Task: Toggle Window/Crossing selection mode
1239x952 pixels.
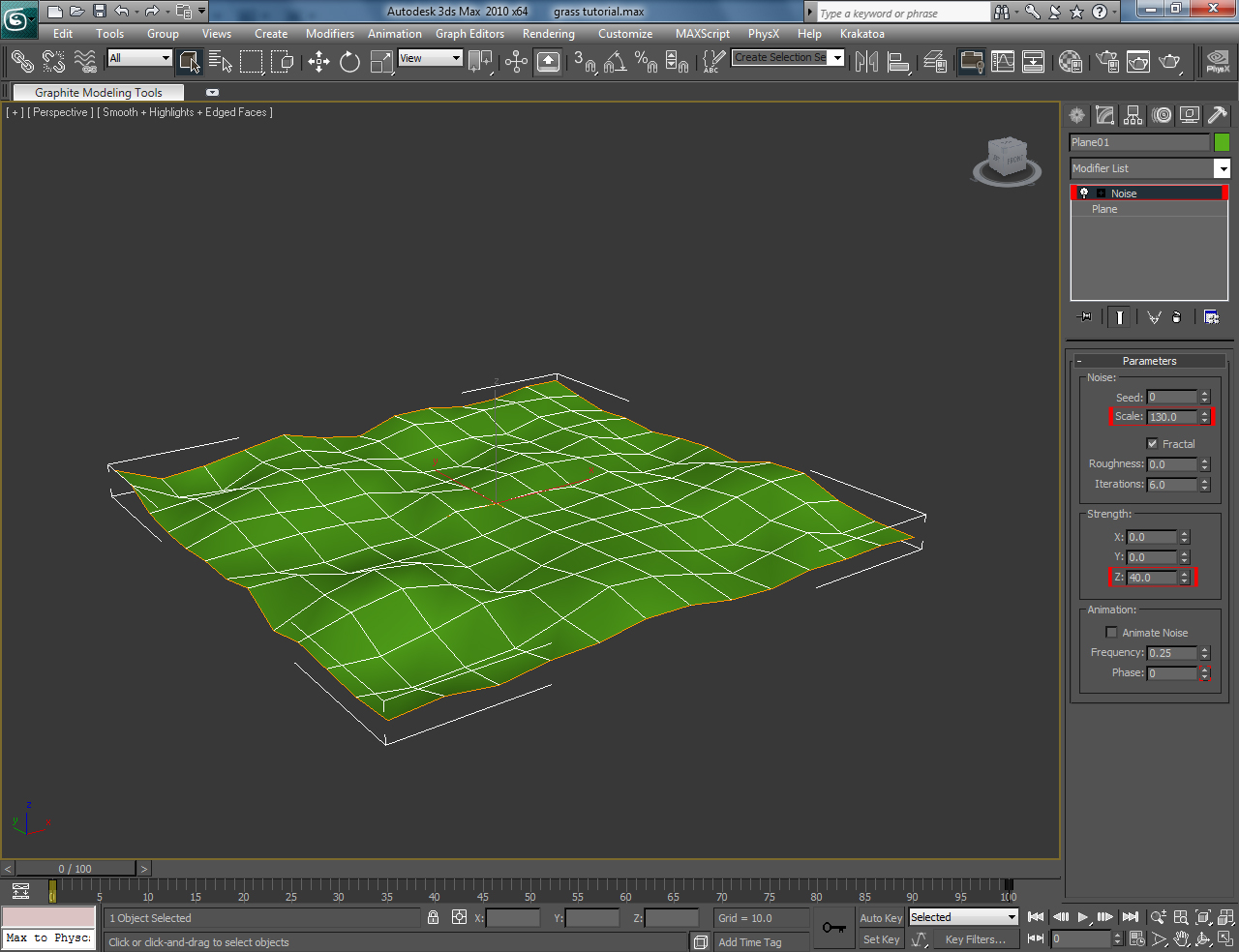Action: [x=283, y=61]
